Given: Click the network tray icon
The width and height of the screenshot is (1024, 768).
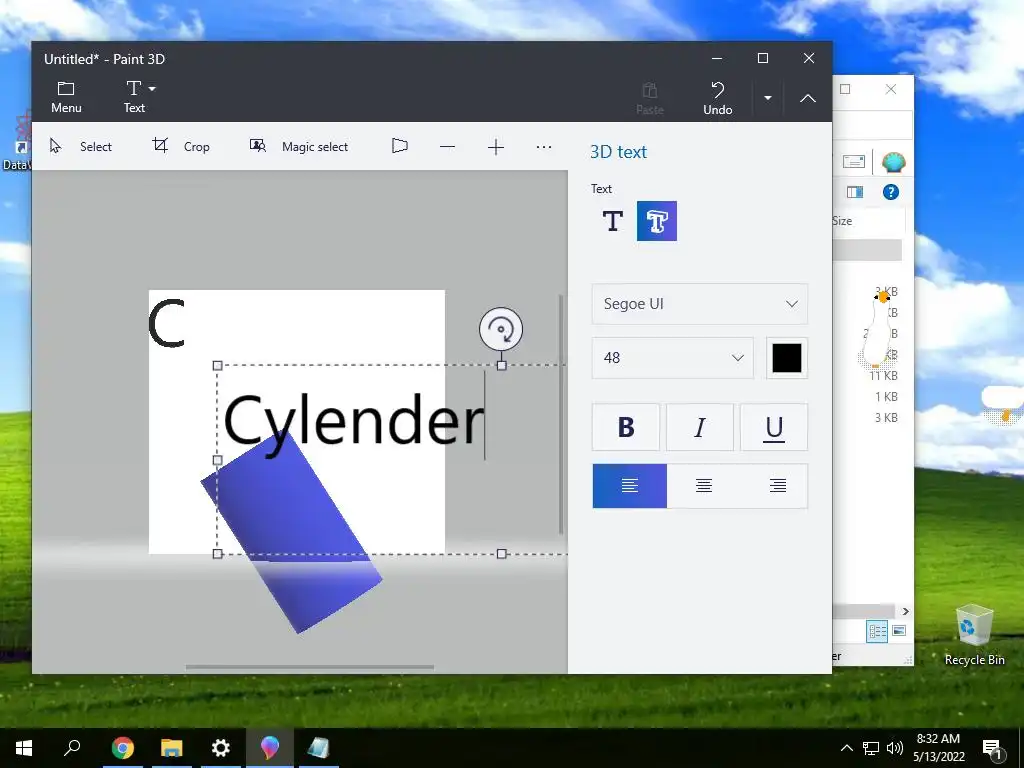Looking at the screenshot, I should click(x=871, y=748).
